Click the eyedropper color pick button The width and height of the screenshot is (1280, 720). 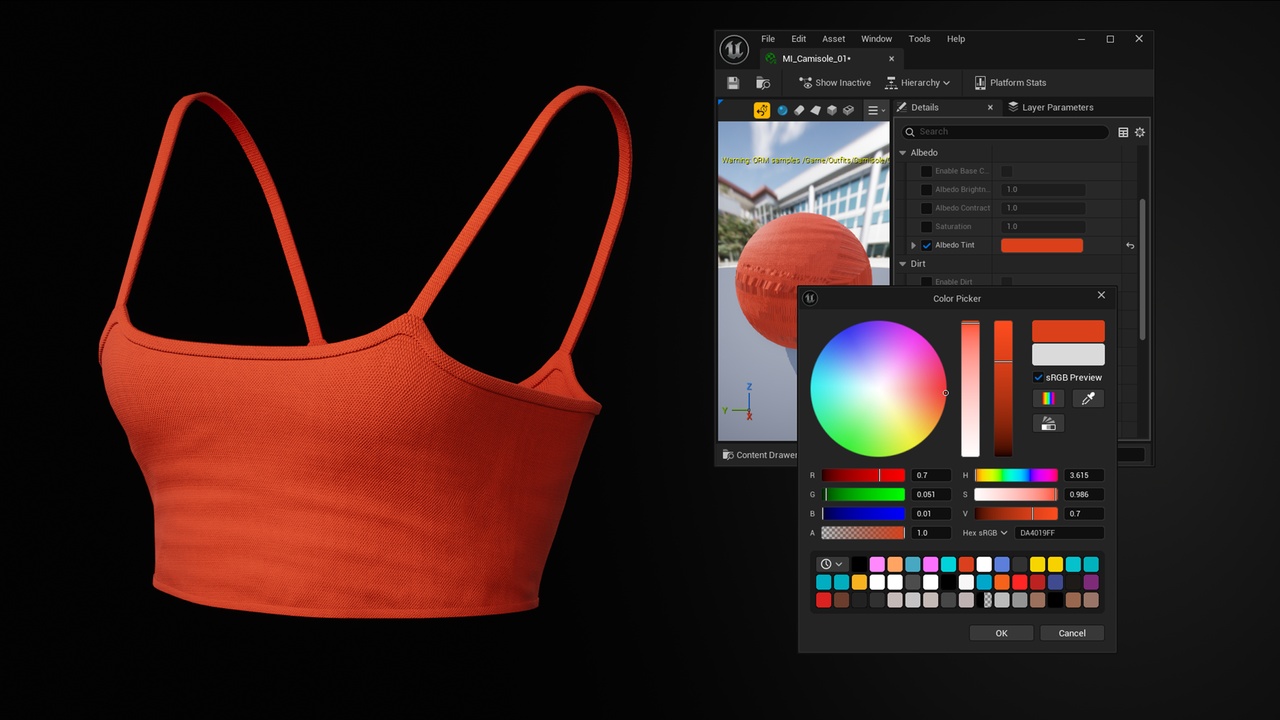(x=1089, y=398)
